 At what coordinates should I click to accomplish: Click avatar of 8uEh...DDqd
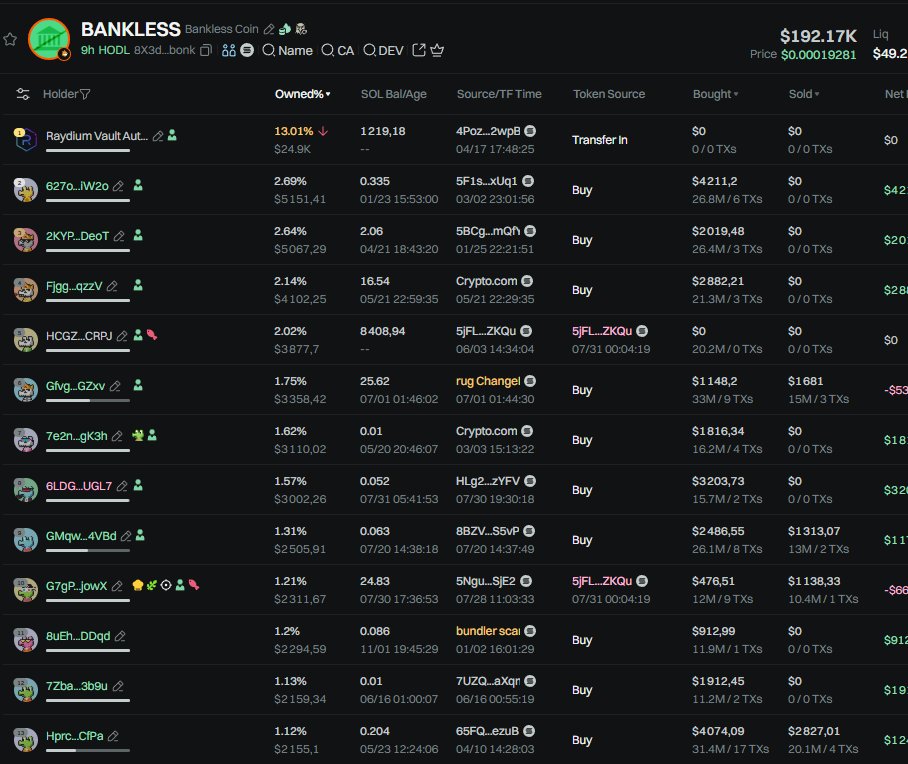(x=25, y=639)
